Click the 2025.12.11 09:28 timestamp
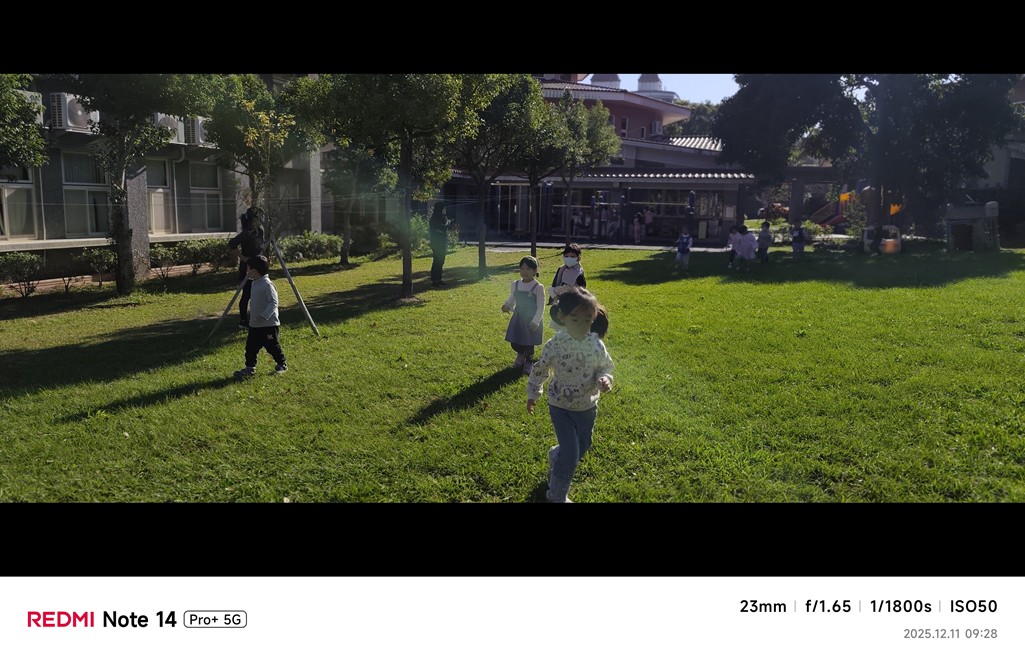1025x662 pixels. 950,633
